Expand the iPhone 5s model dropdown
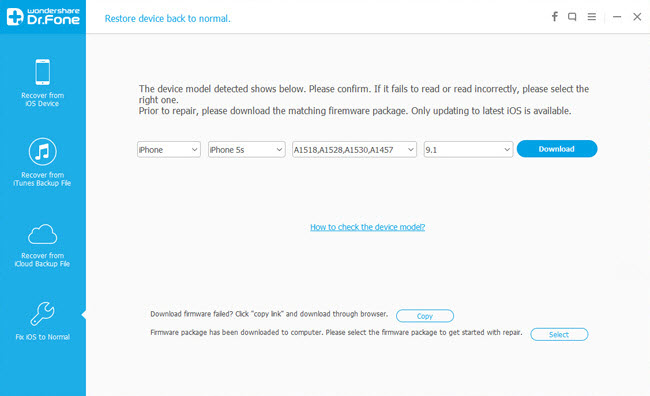The image size is (650, 396). click(x=247, y=149)
